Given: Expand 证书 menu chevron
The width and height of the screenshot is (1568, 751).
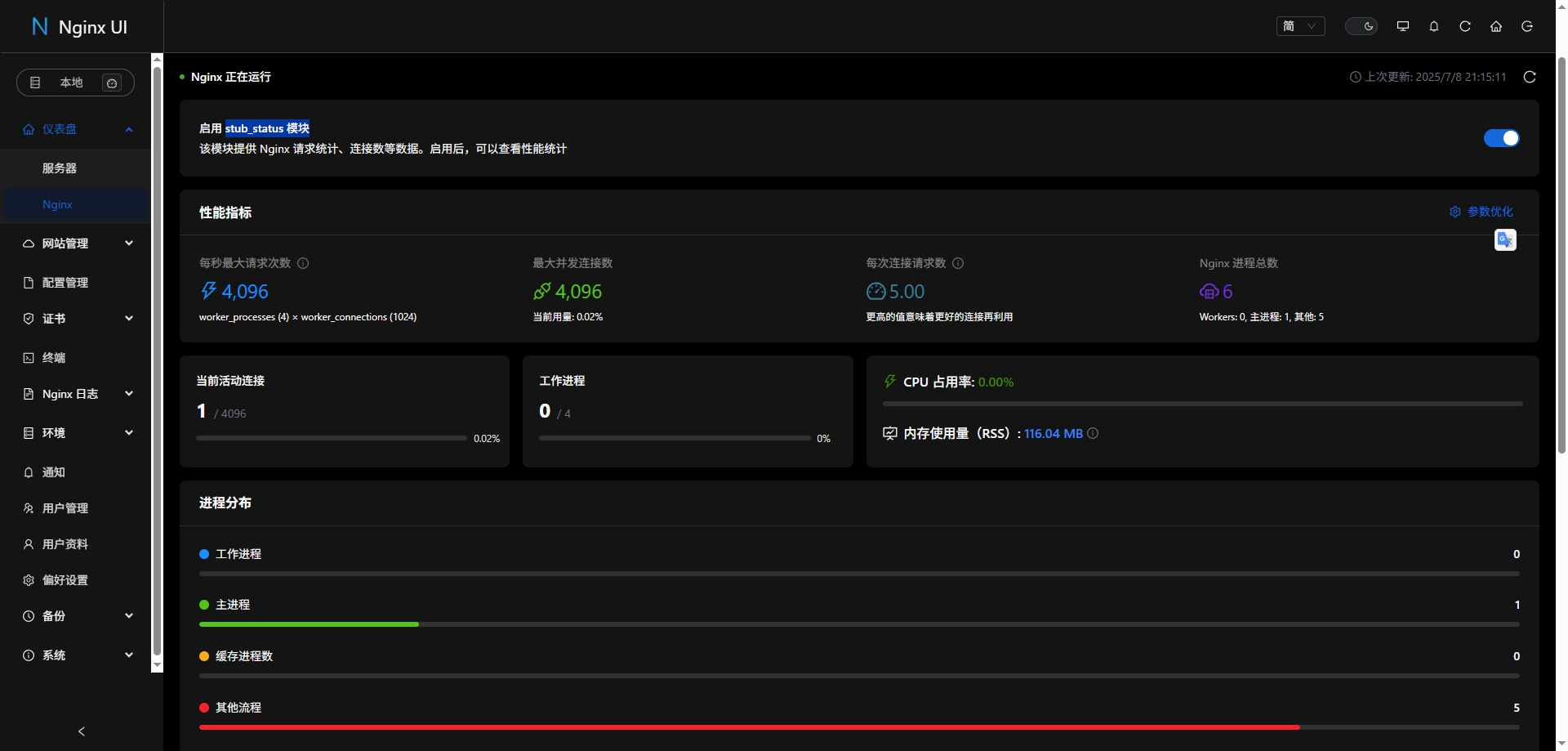Looking at the screenshot, I should coord(129,319).
